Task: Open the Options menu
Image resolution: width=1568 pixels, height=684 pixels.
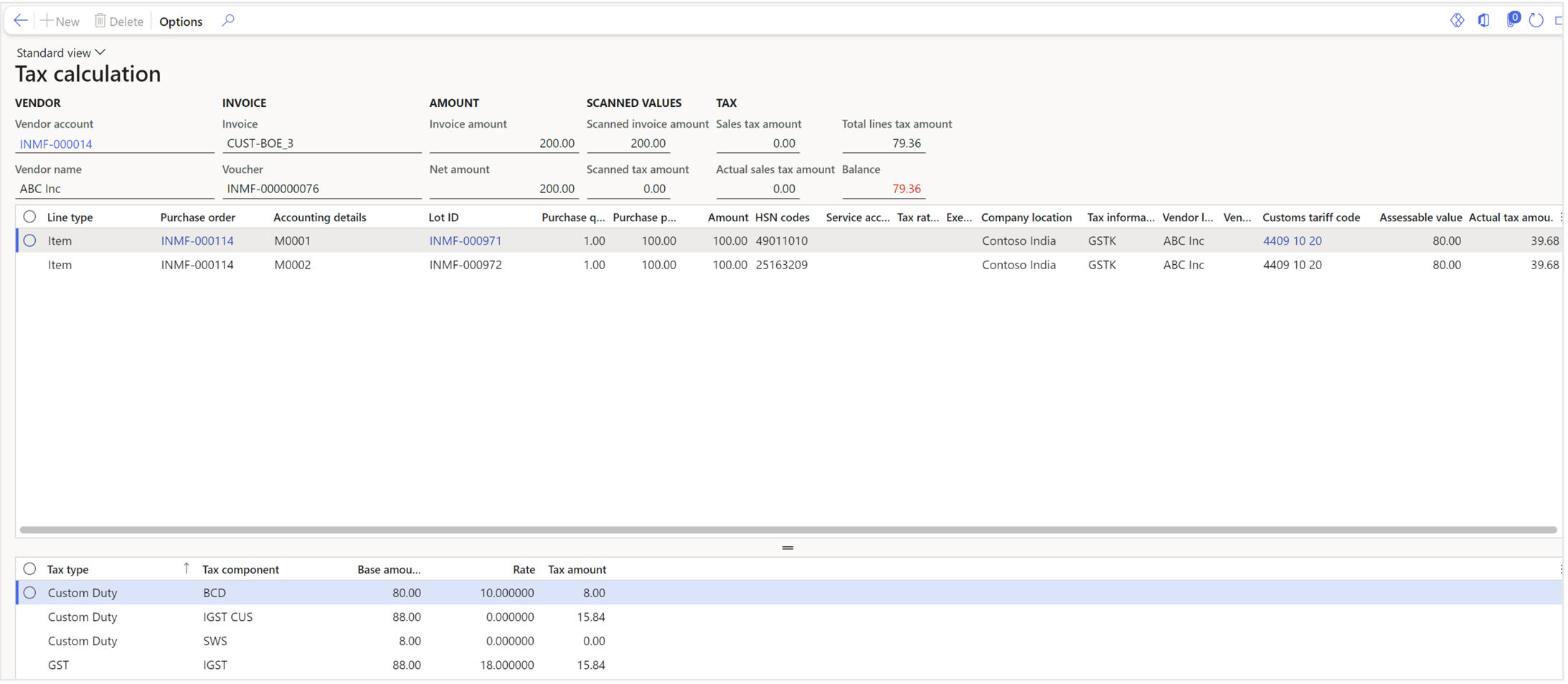Action: coord(181,22)
